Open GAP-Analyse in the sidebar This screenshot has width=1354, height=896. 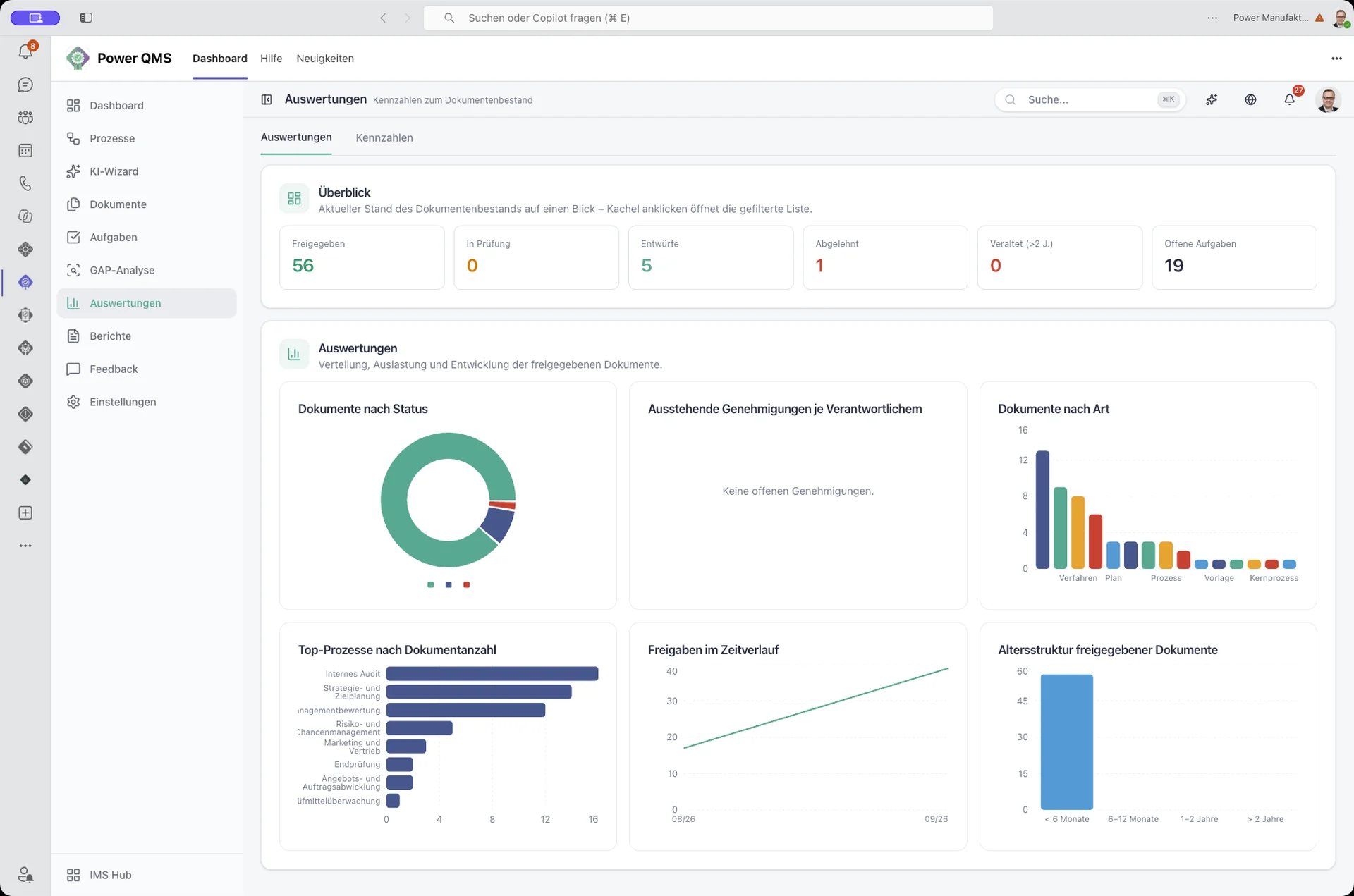147,270
